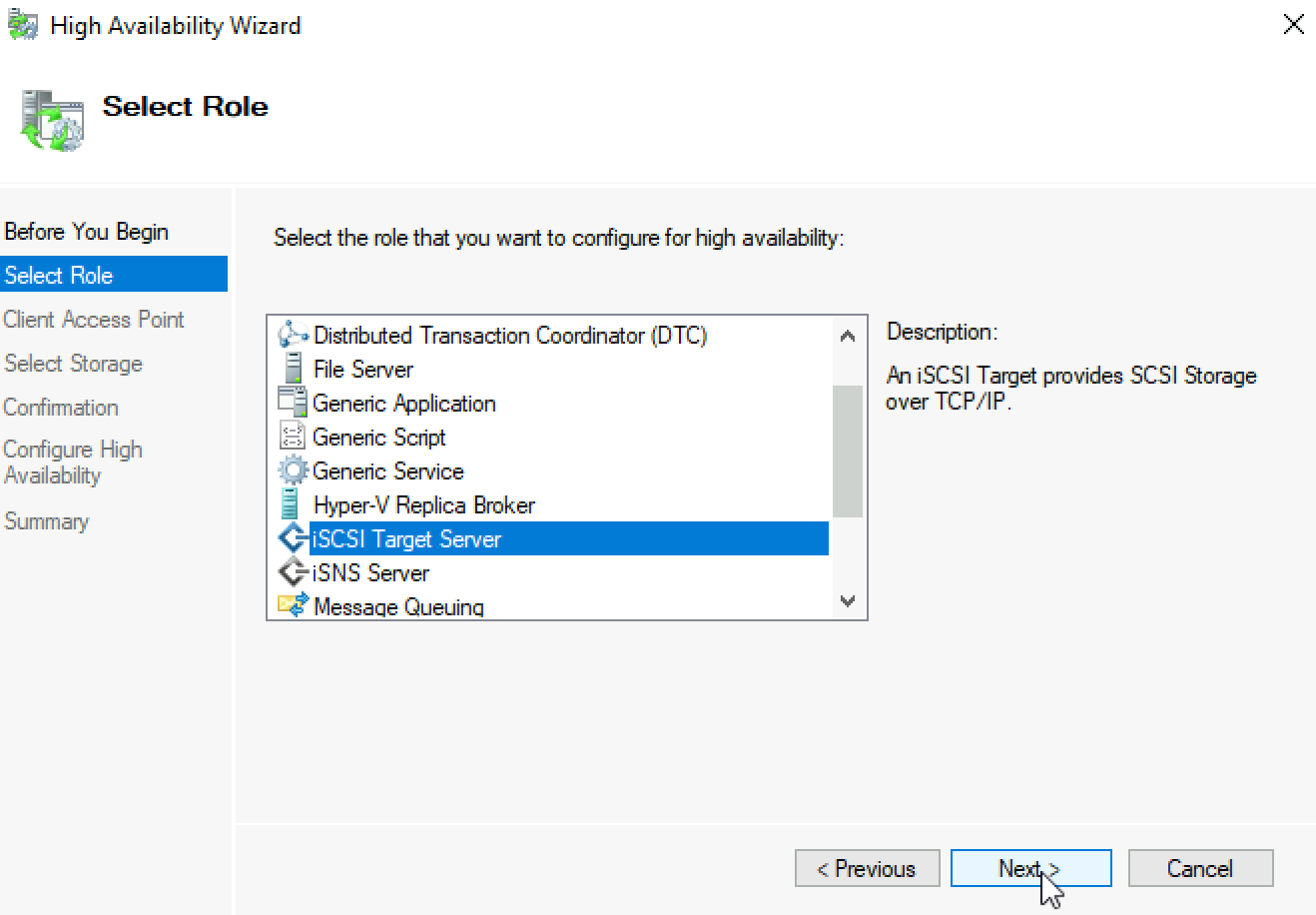Click the Distributed Transaction Coordinator icon
Screen dimensions: 1316x915
click(x=293, y=335)
